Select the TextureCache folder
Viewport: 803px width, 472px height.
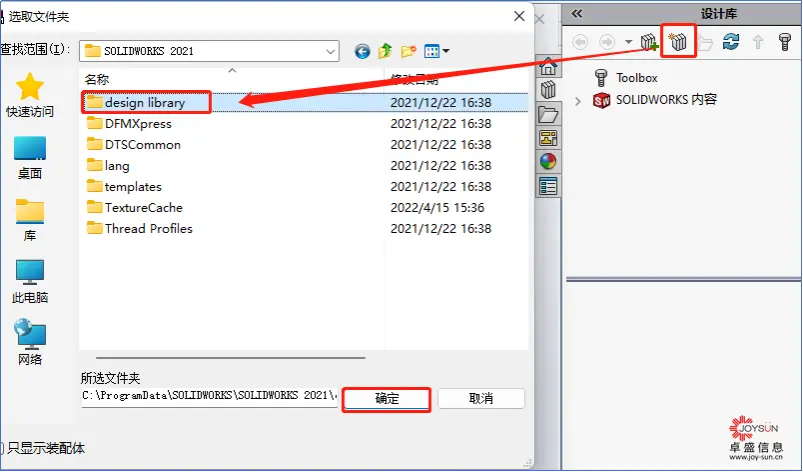click(x=135, y=207)
